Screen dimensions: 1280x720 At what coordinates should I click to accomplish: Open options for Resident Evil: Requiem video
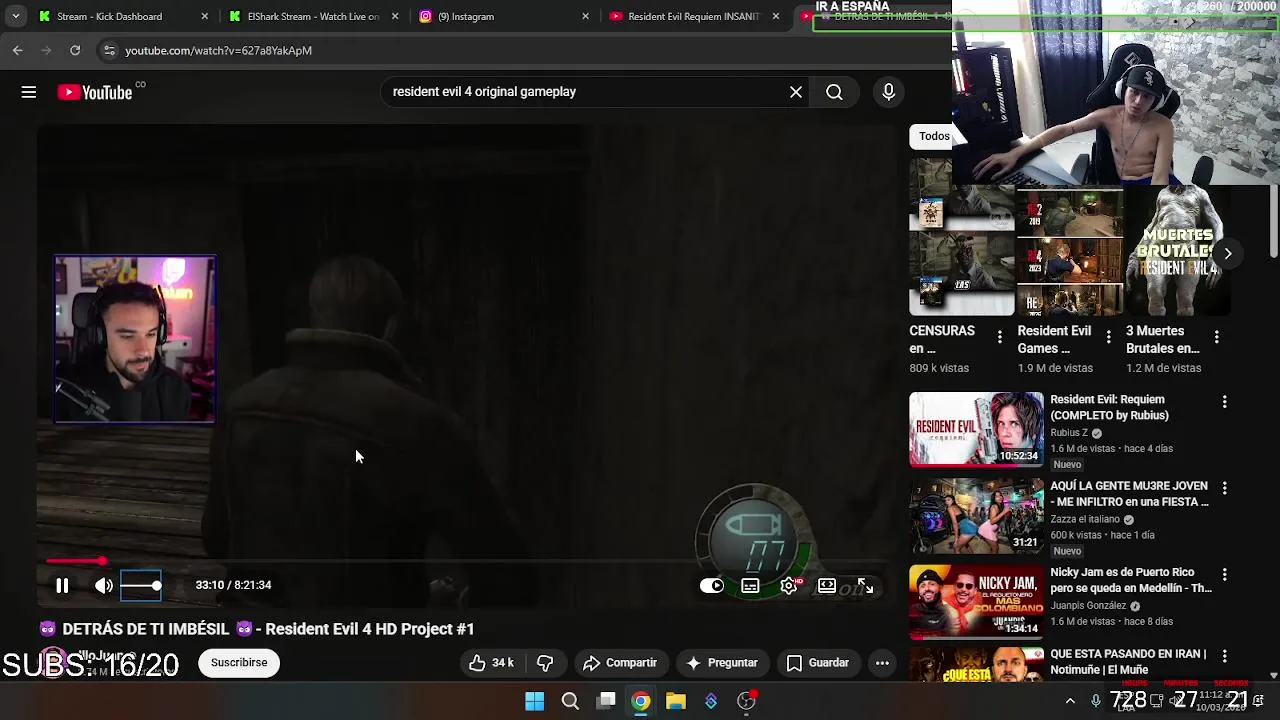pos(1225,402)
